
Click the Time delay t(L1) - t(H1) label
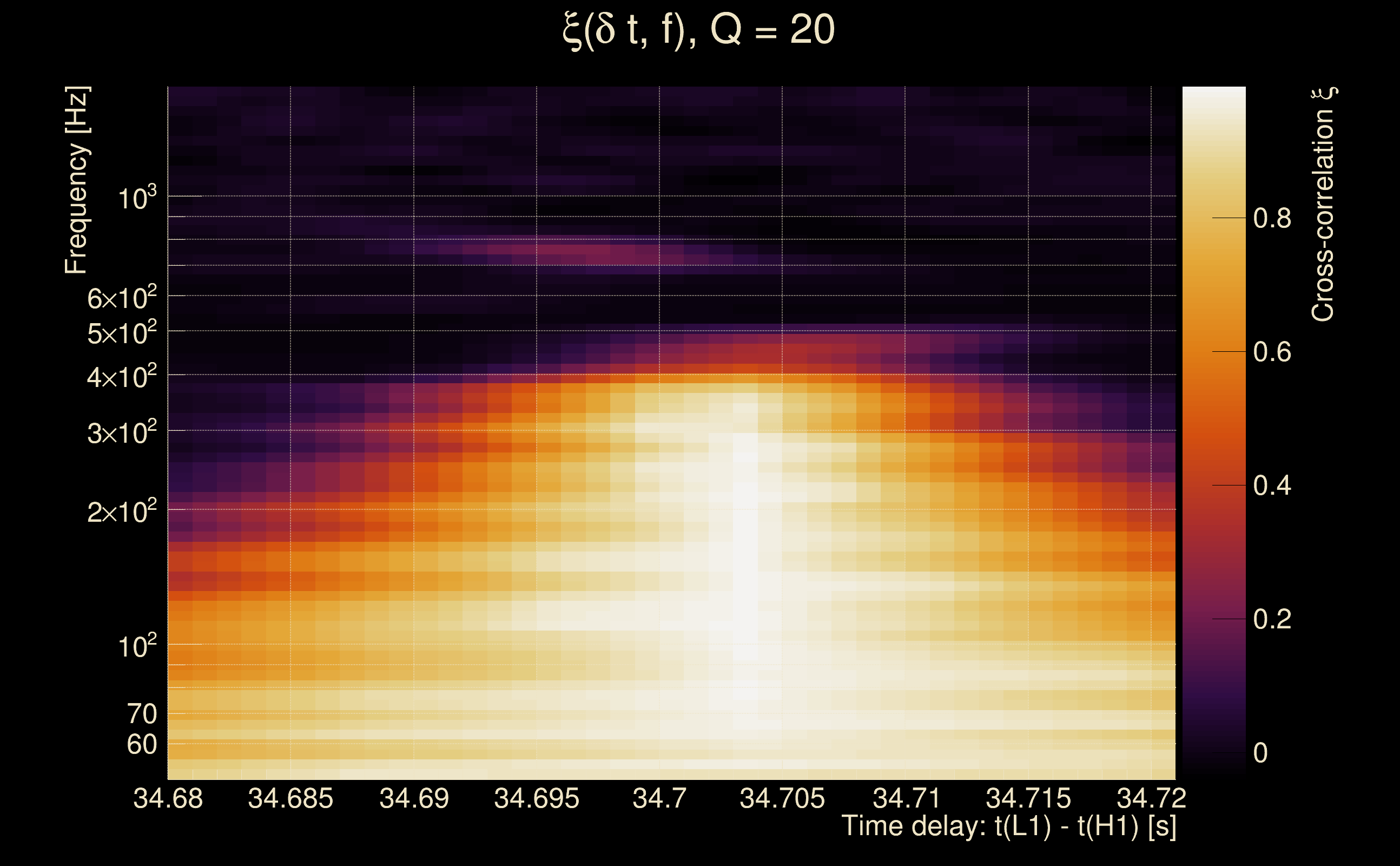coord(1008,826)
